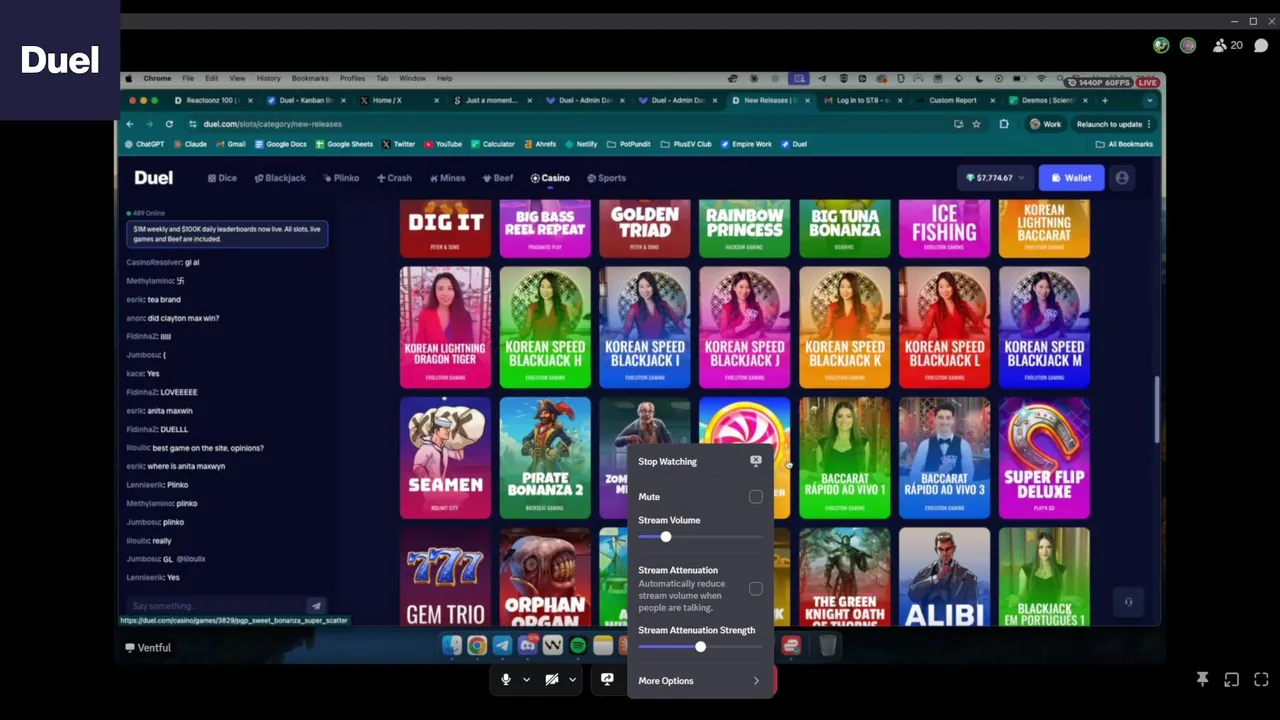Switch to the Home / X tab
The width and height of the screenshot is (1280, 720).
400,100
